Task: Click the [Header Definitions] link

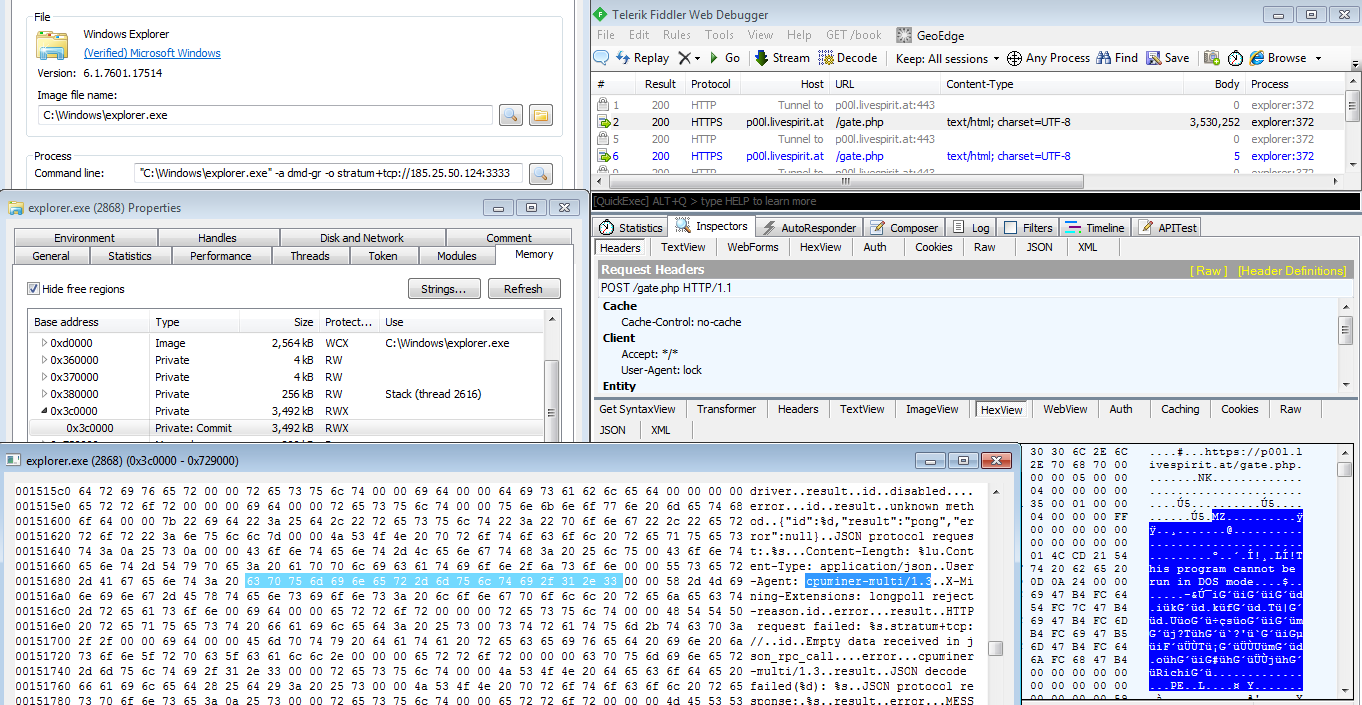Action: [1292, 271]
